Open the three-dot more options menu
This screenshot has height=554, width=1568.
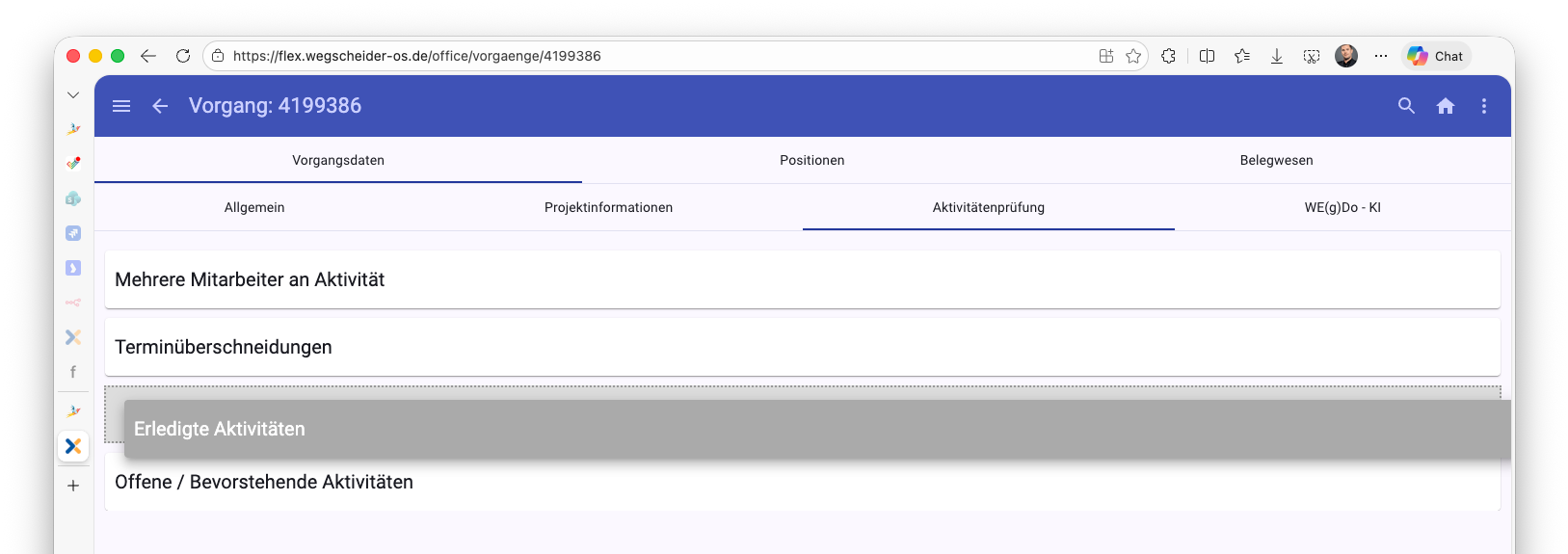1483,106
